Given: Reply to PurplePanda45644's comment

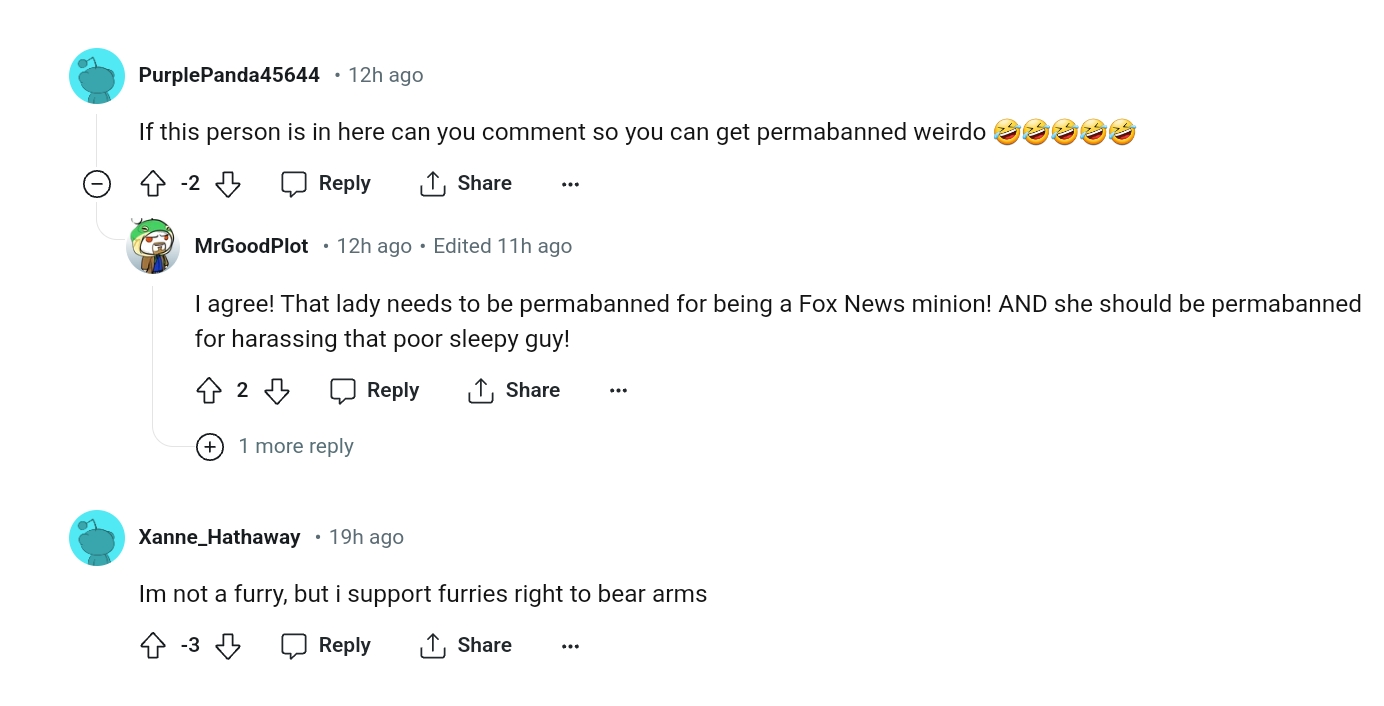Looking at the screenshot, I should pos(326,184).
